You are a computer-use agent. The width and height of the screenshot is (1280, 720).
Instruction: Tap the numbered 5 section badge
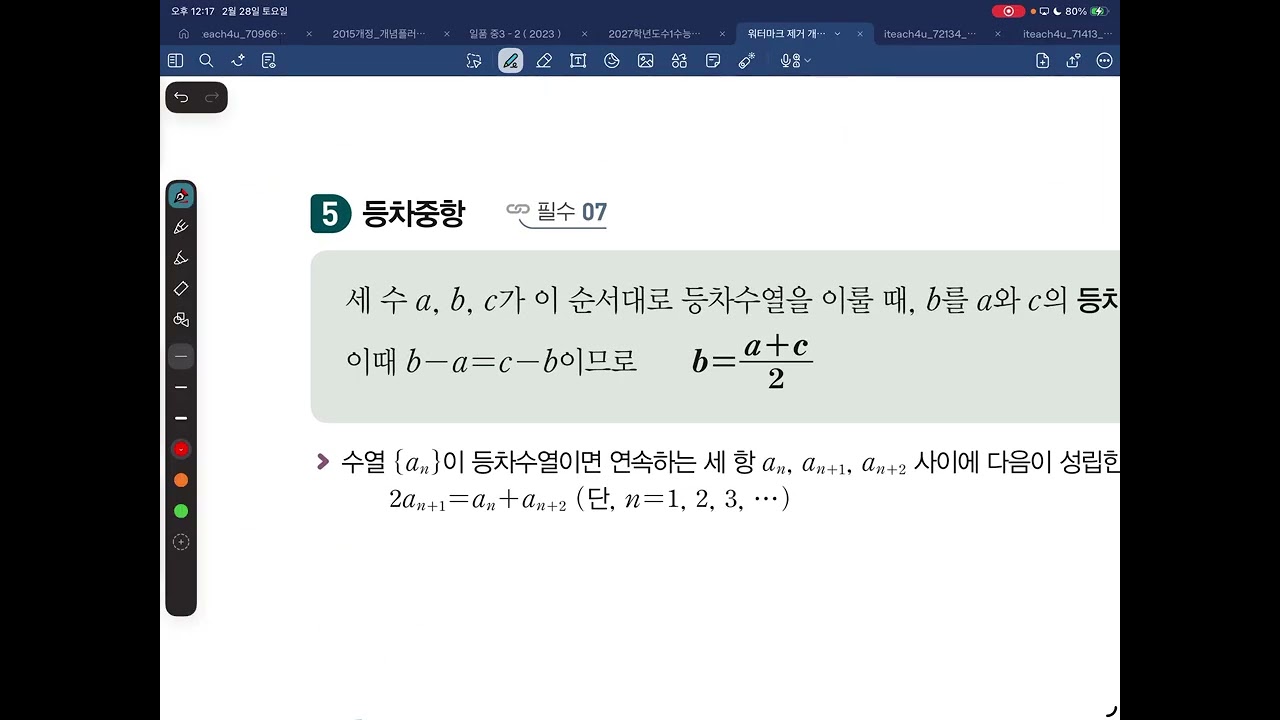pos(330,214)
